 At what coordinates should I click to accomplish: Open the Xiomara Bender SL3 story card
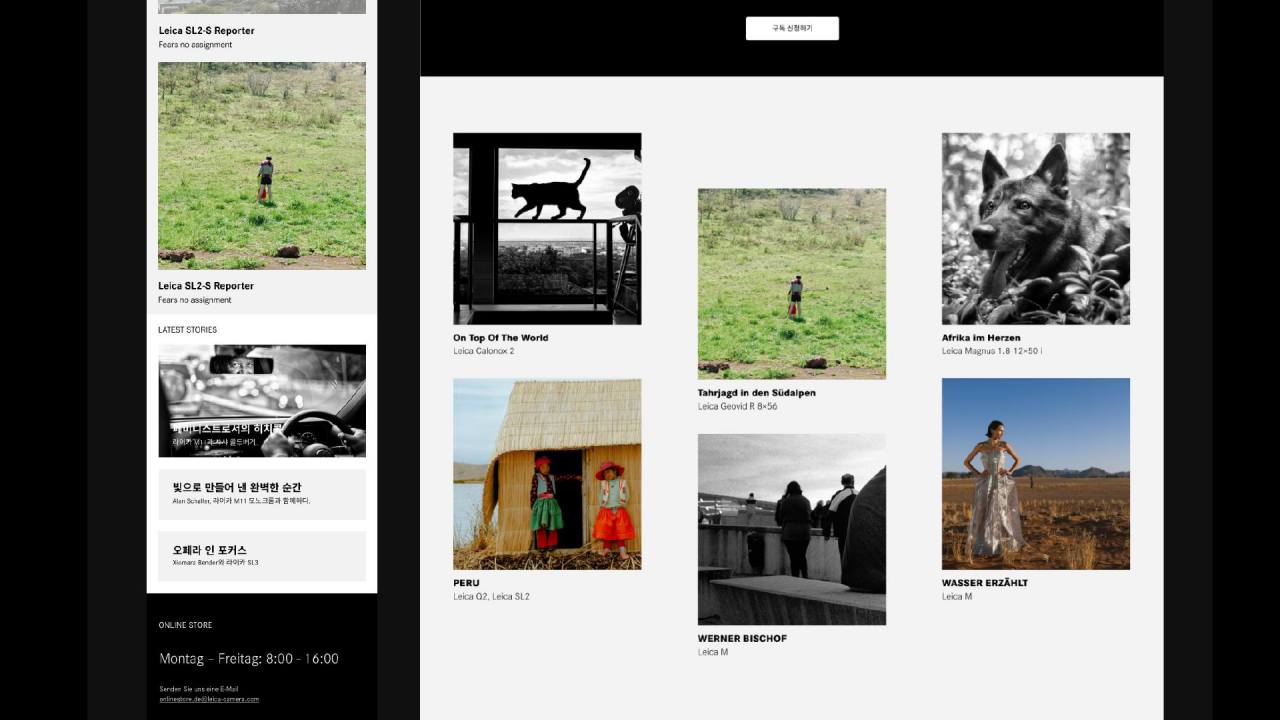262,556
